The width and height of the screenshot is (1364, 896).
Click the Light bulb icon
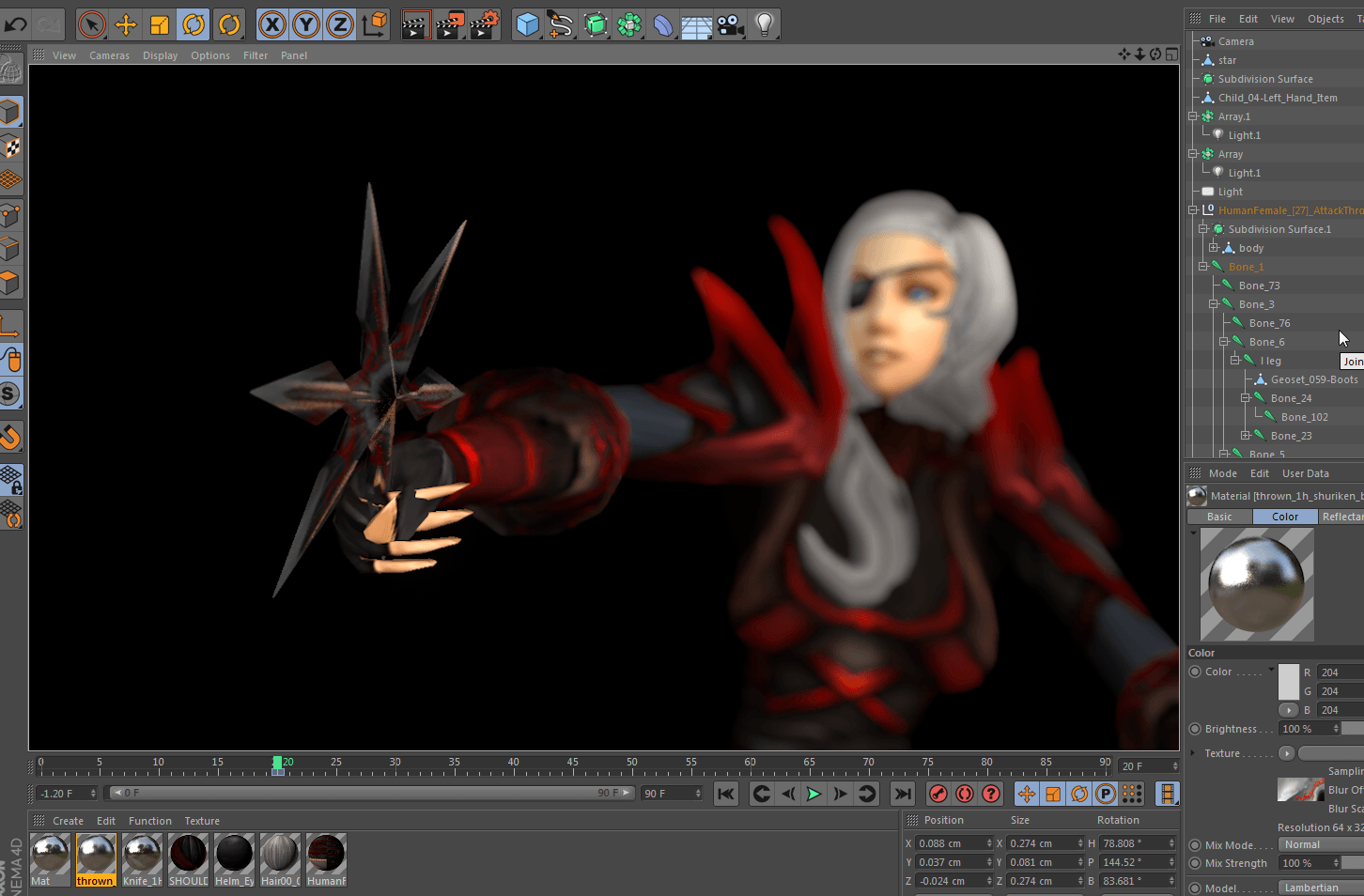pyautogui.click(x=765, y=24)
